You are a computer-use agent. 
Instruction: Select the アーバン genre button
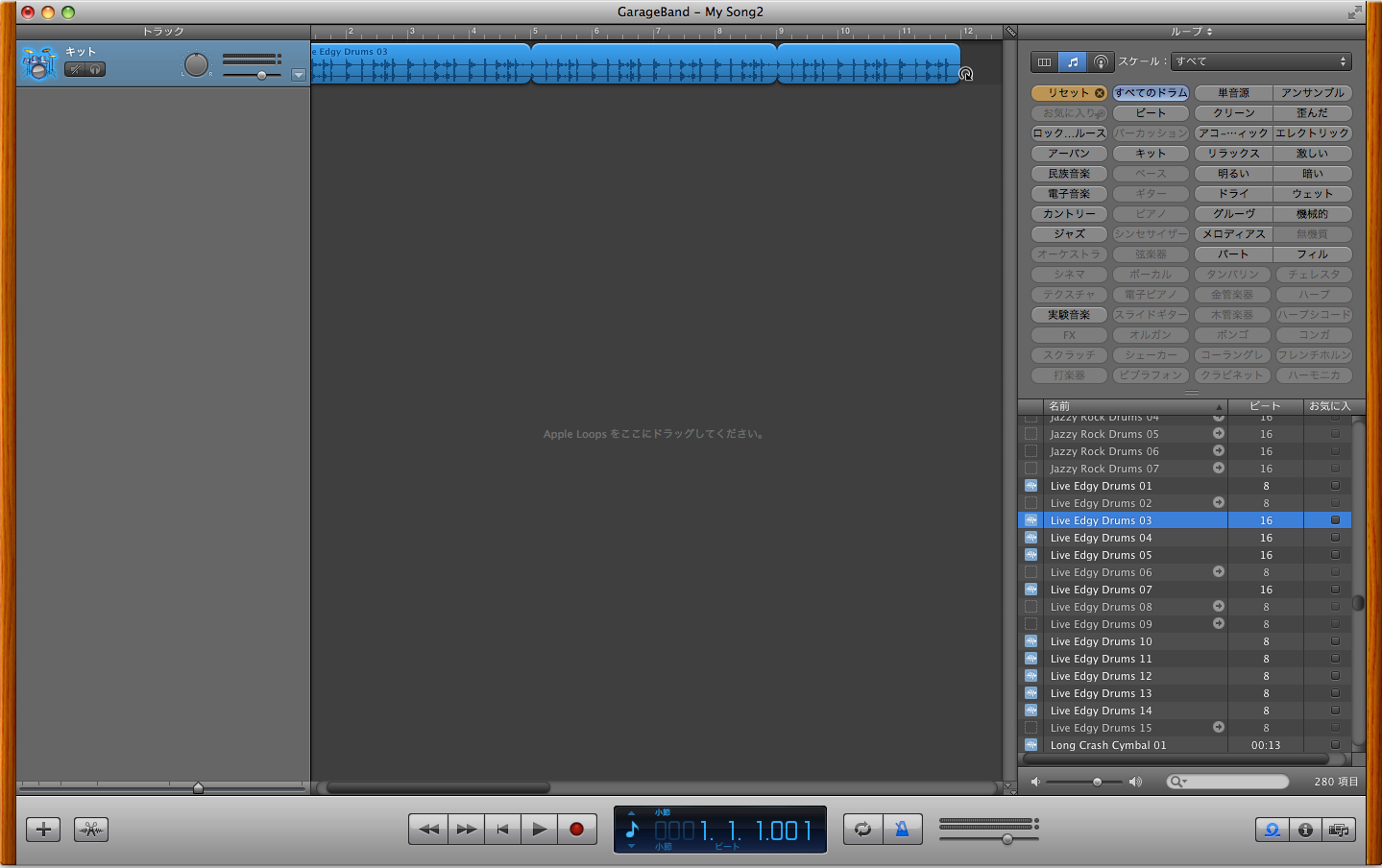1069,154
